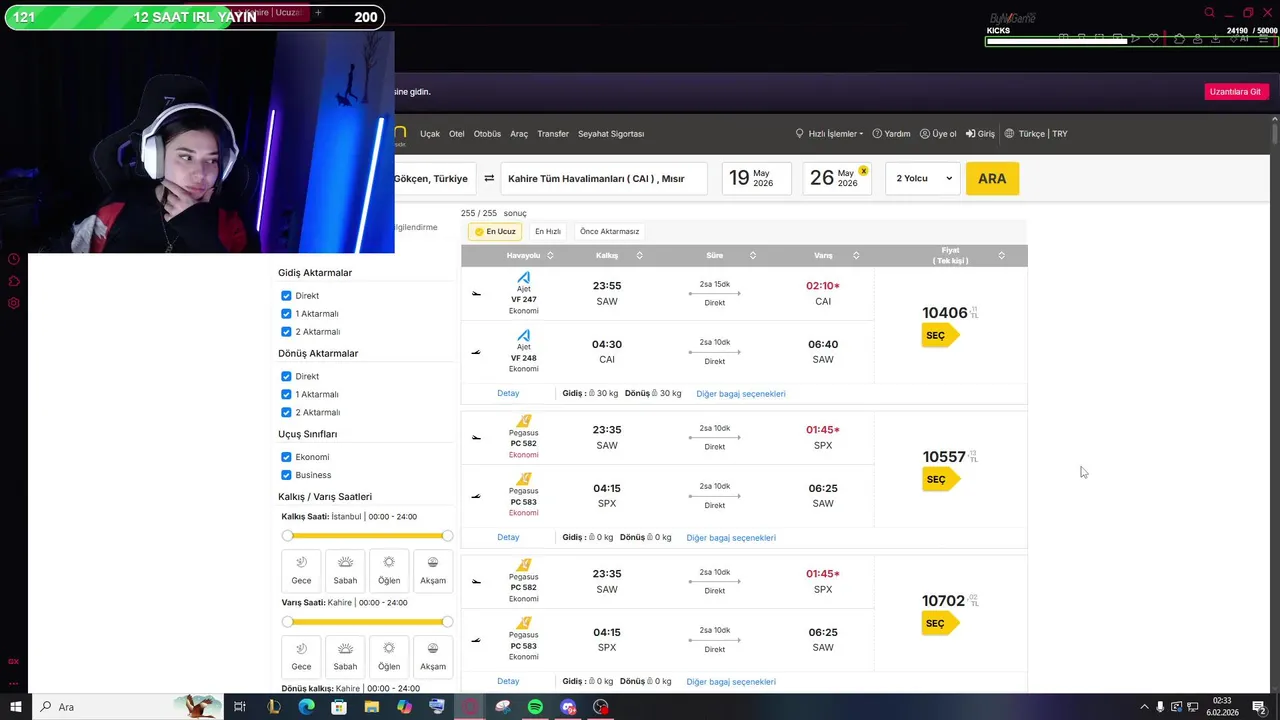Click the right handle of the Varış Saati slider

click(447, 621)
